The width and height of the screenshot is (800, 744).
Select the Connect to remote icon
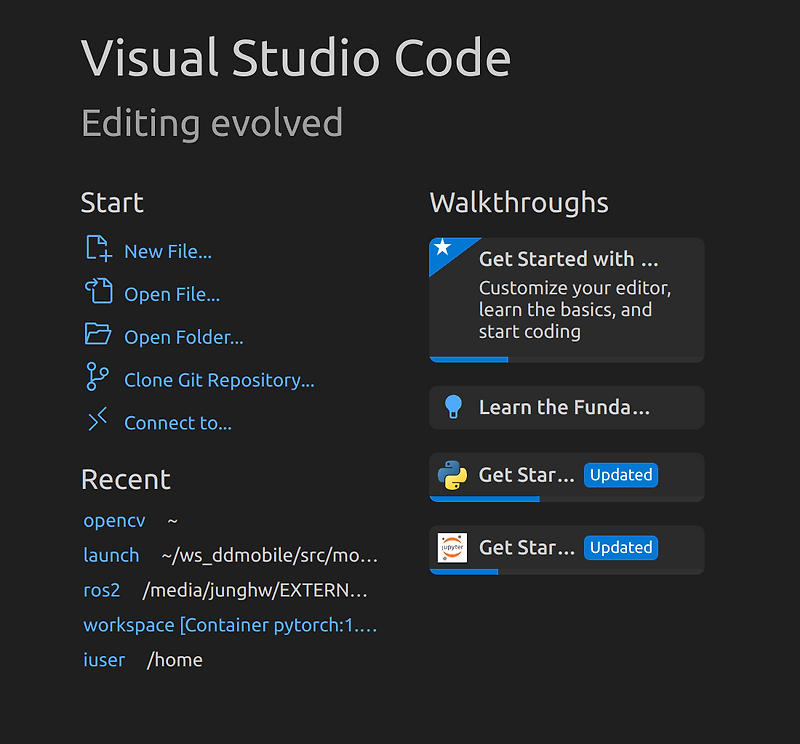pyautogui.click(x=98, y=422)
